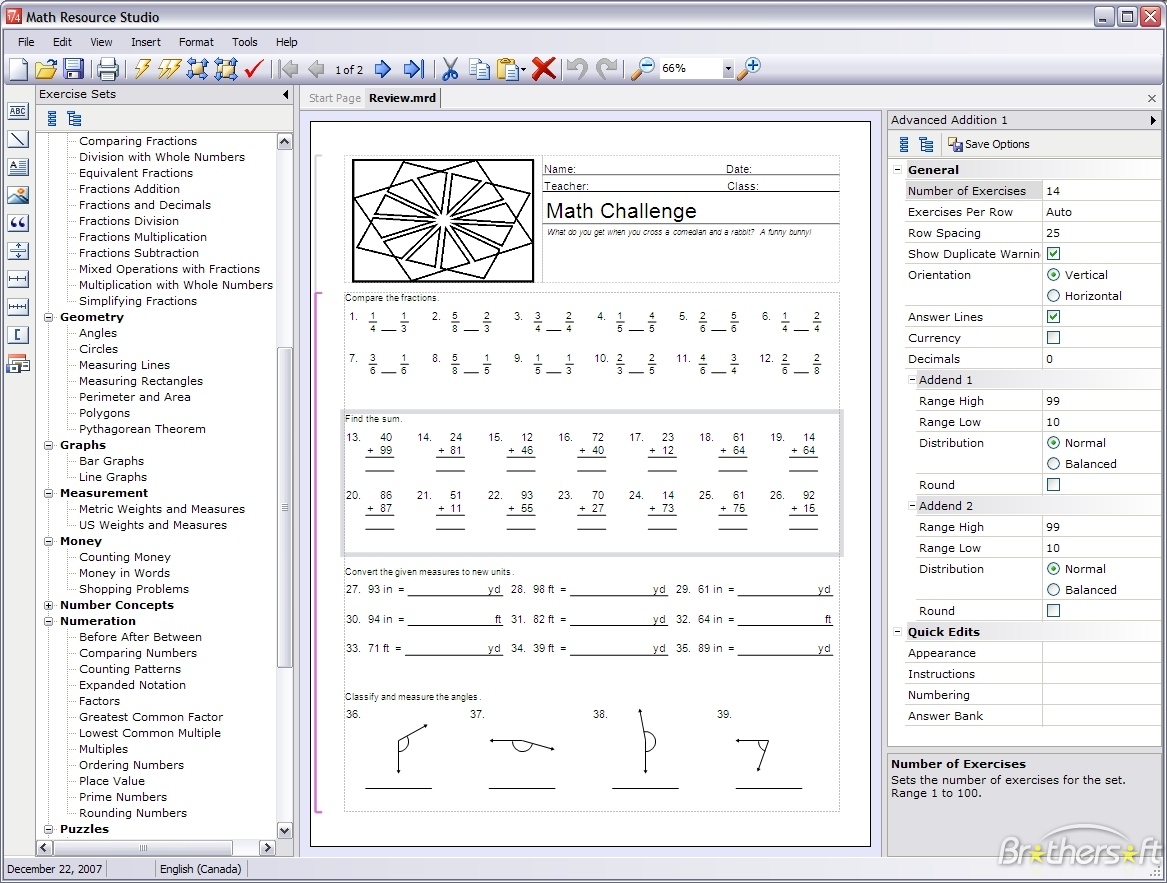Screen dimensions: 1167x883
Task: Enable the Currency checkbox
Action: click(1053, 337)
